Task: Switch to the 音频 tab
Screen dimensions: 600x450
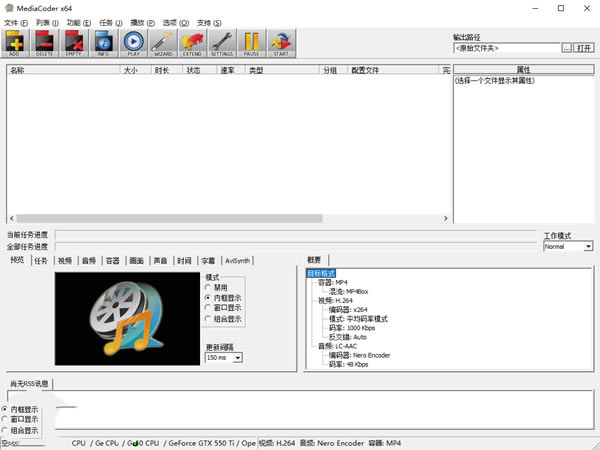Action: tap(90, 260)
